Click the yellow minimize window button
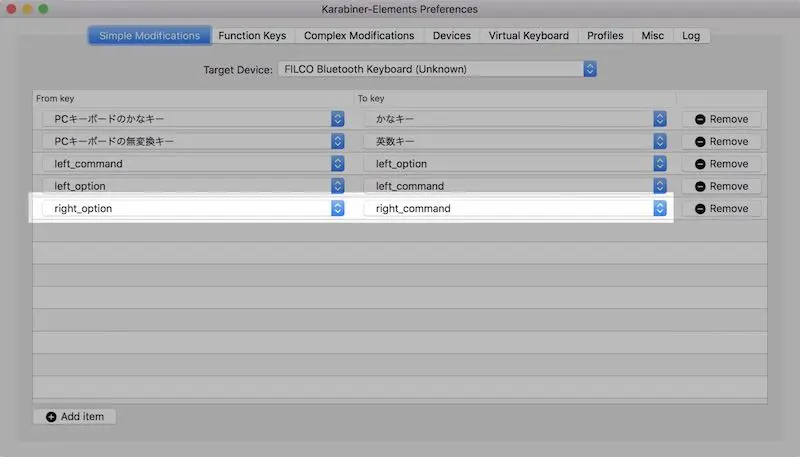Image resolution: width=800 pixels, height=457 pixels. [x=27, y=9]
